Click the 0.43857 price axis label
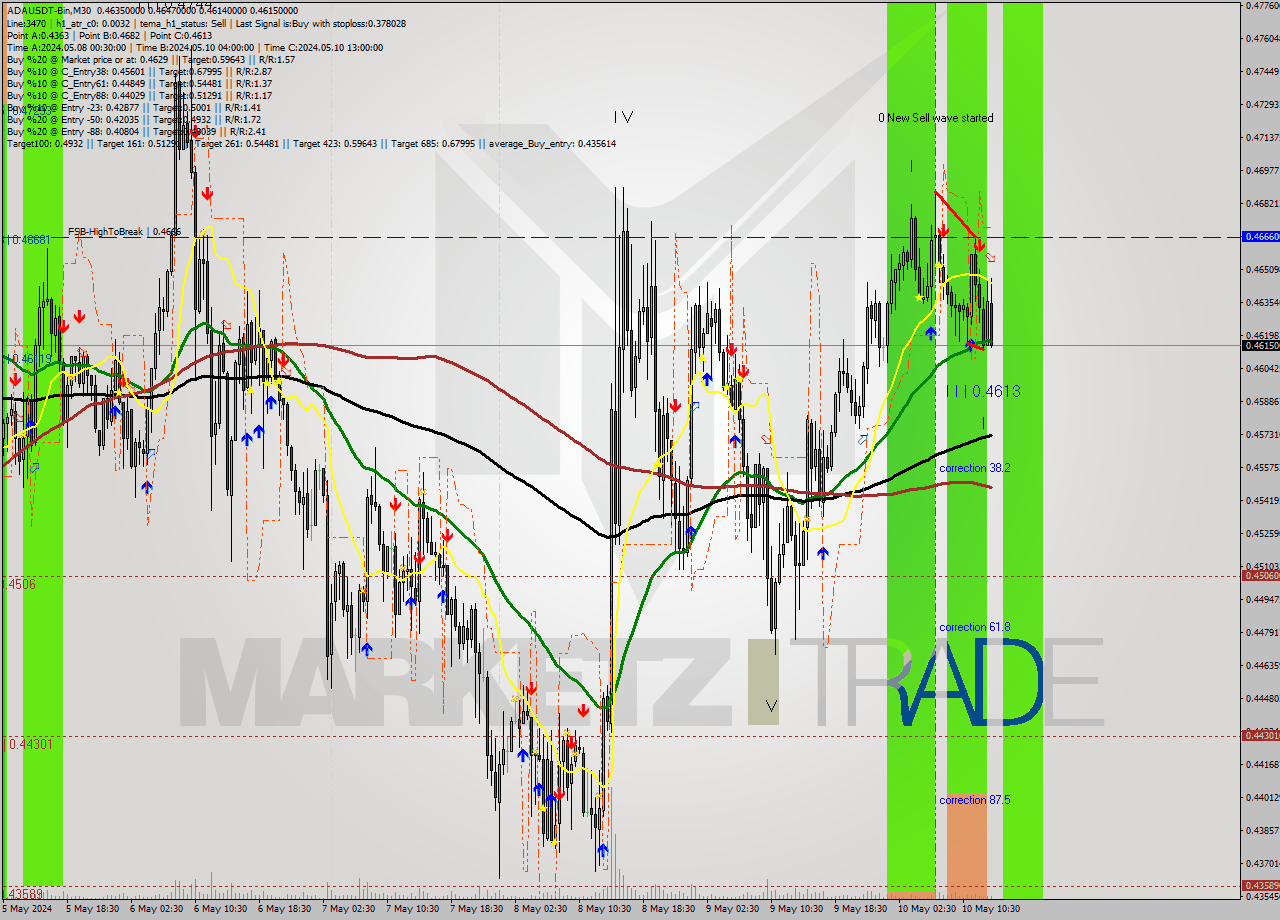This screenshot has height=920, width=1280. tap(1262, 830)
